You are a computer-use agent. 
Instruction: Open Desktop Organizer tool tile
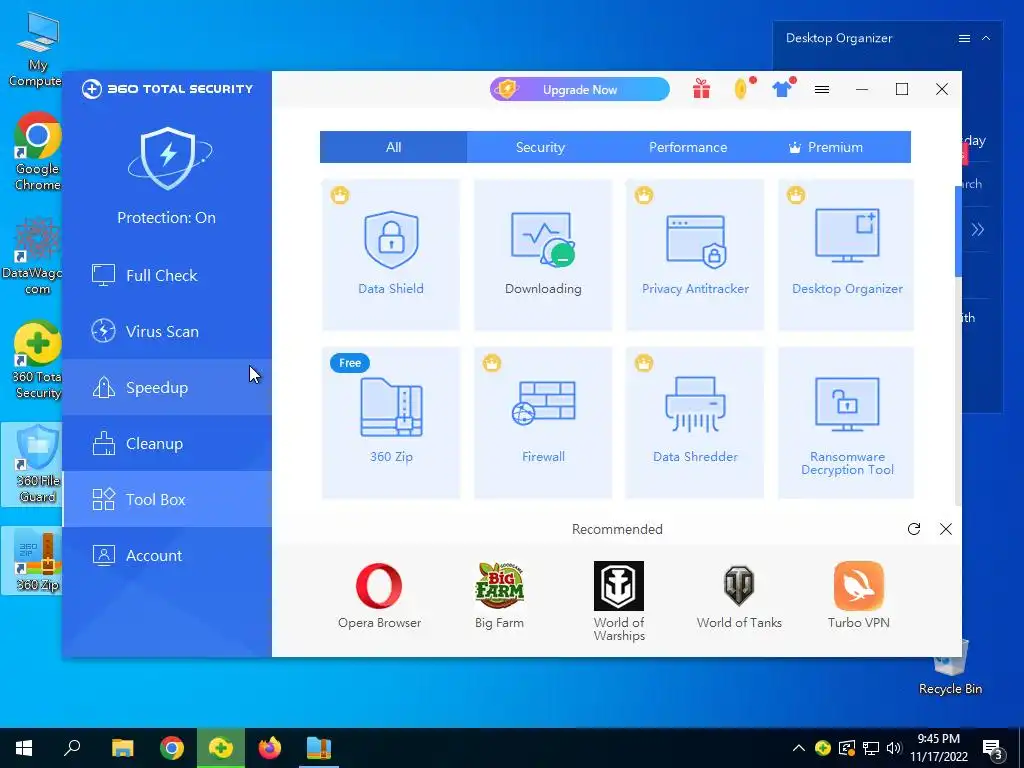[x=847, y=255]
